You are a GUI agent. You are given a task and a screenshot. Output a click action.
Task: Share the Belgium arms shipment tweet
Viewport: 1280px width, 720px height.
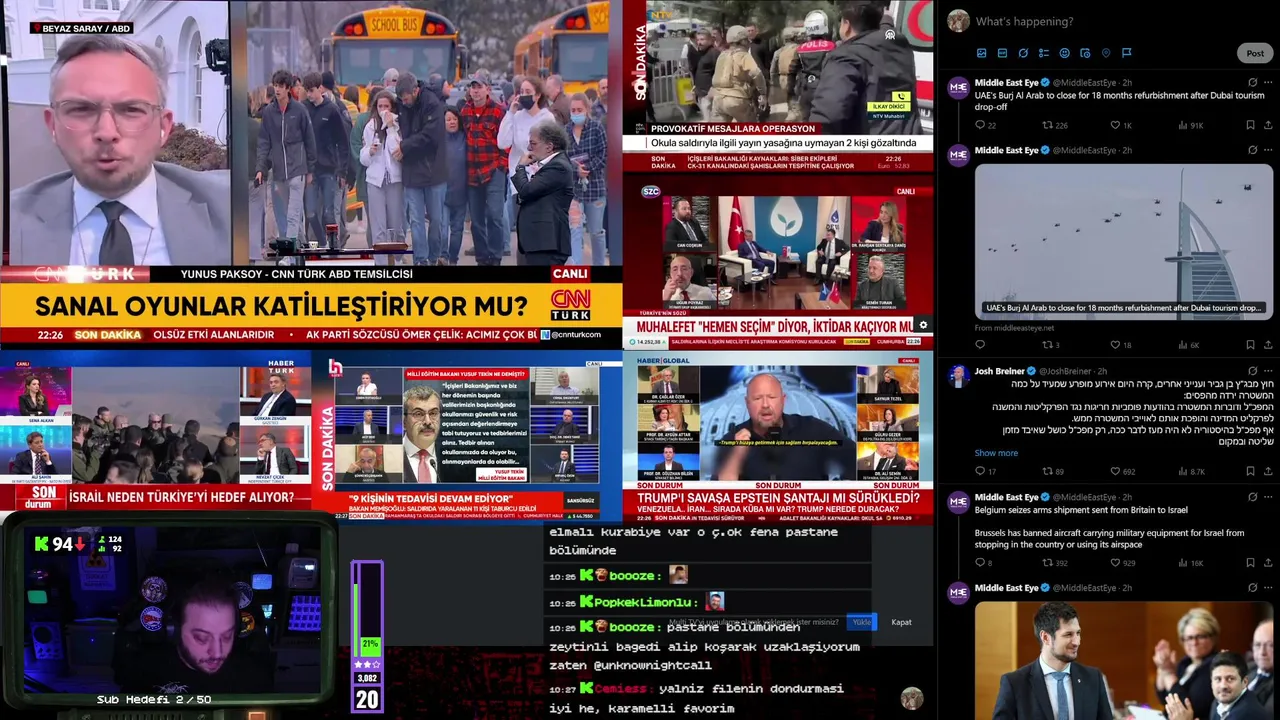pyautogui.click(x=1268, y=563)
